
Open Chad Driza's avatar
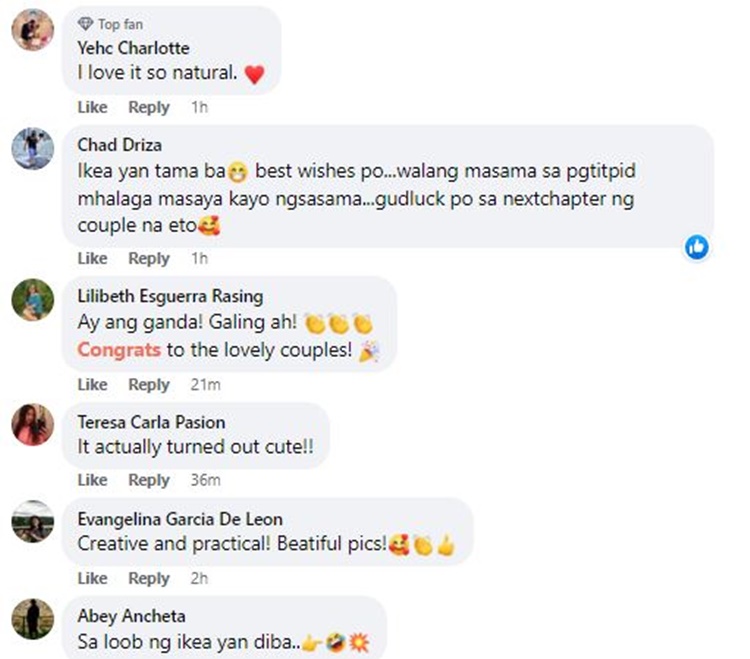coord(33,148)
